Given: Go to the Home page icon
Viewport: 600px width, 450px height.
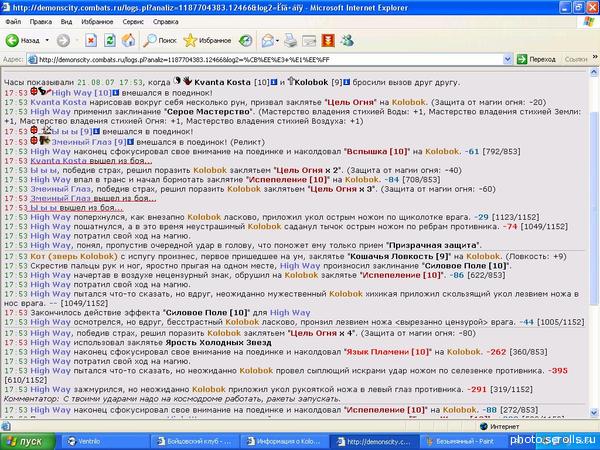Looking at the screenshot, I should point(127,40).
